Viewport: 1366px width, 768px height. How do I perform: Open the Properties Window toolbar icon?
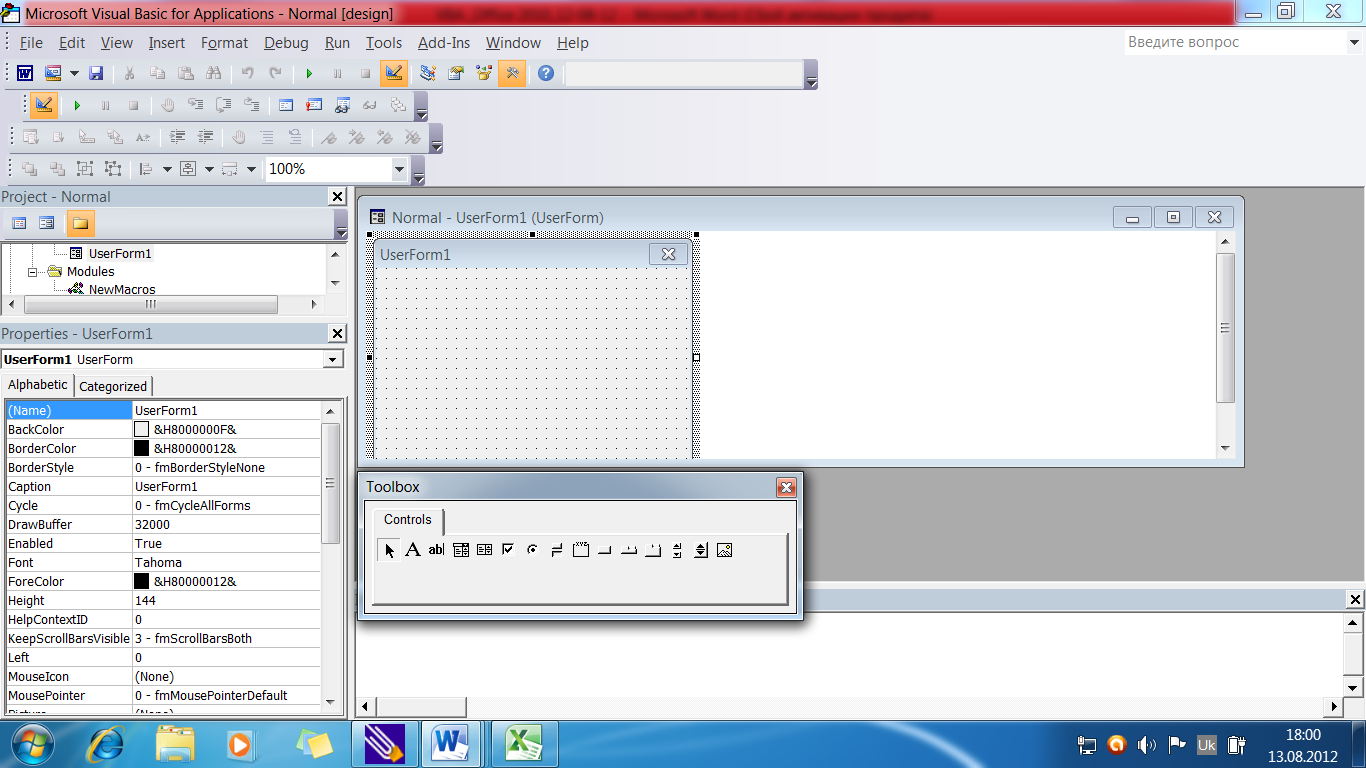(456, 73)
